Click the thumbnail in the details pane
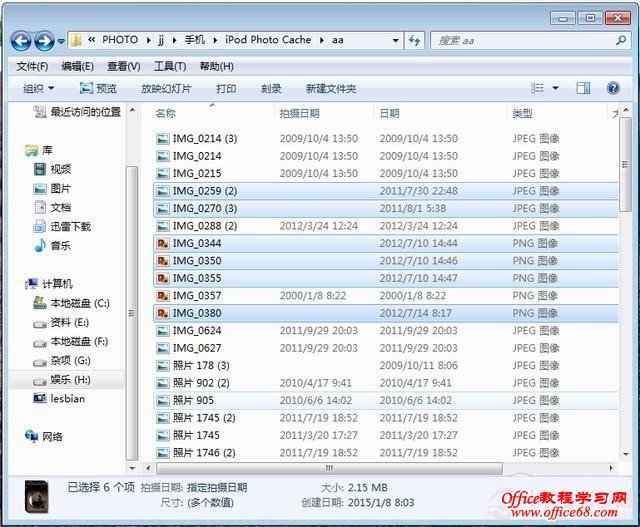 pos(36,496)
